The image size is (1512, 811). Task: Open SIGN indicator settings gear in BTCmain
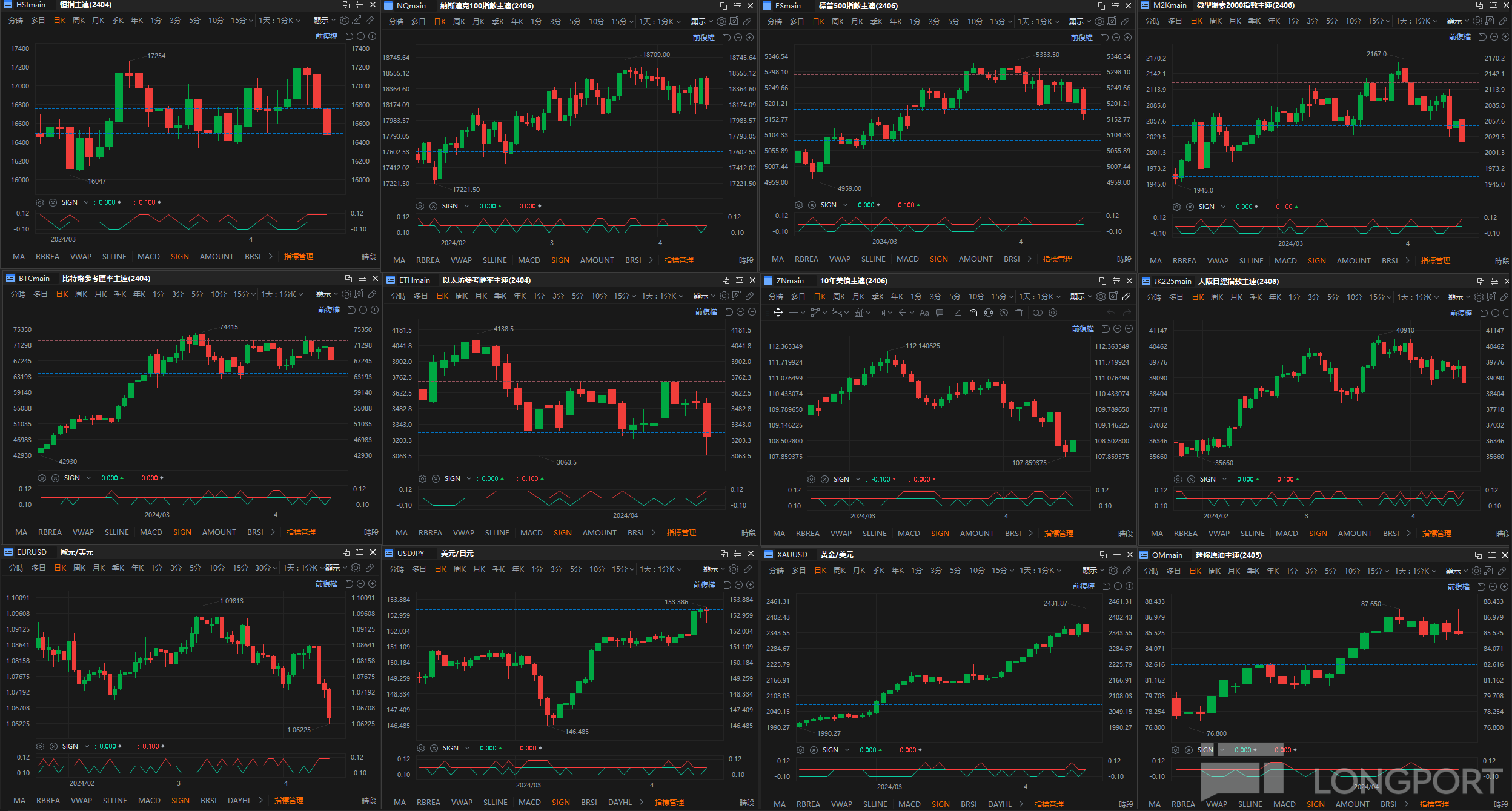click(42, 478)
